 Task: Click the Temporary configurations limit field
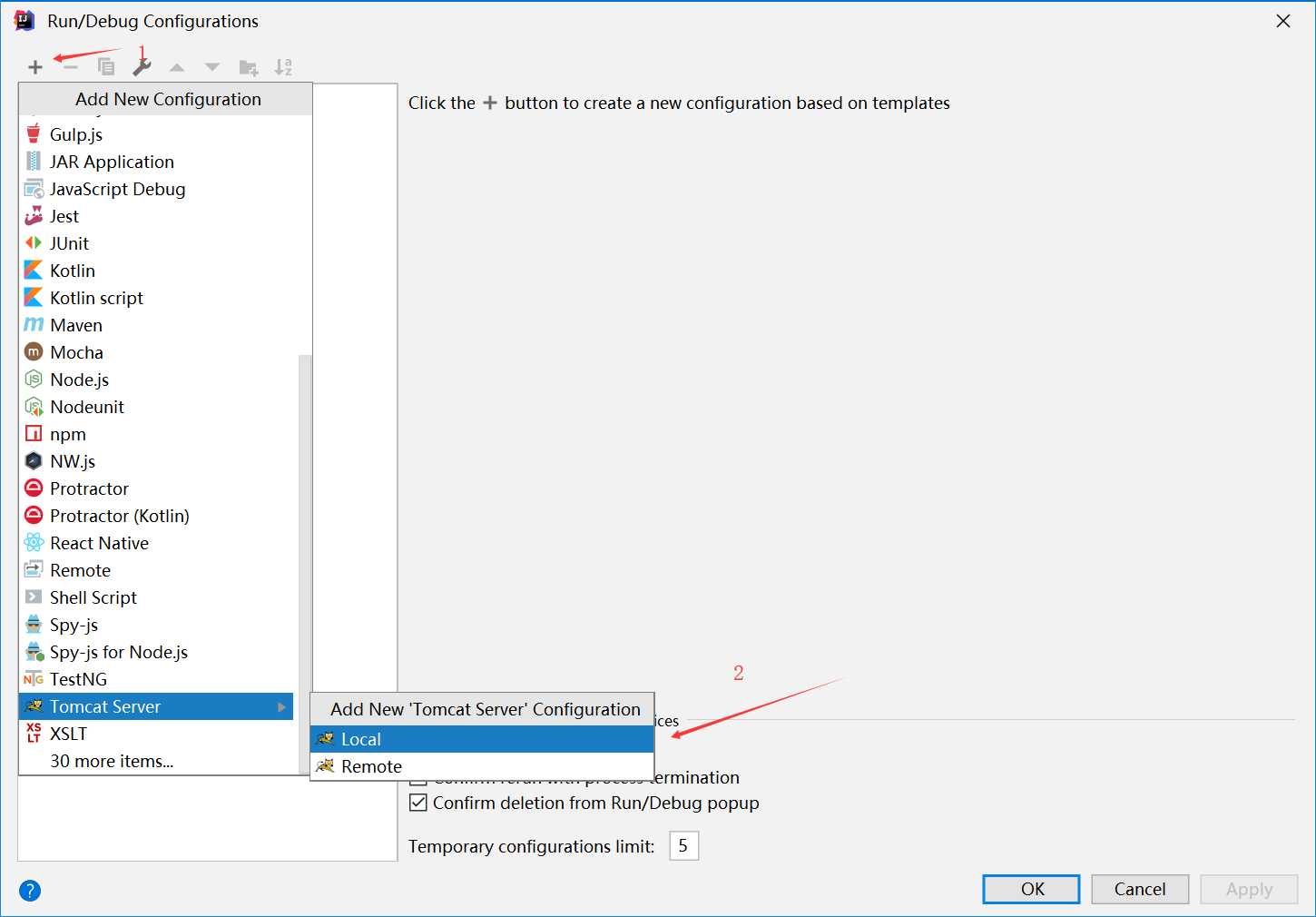[x=684, y=846]
